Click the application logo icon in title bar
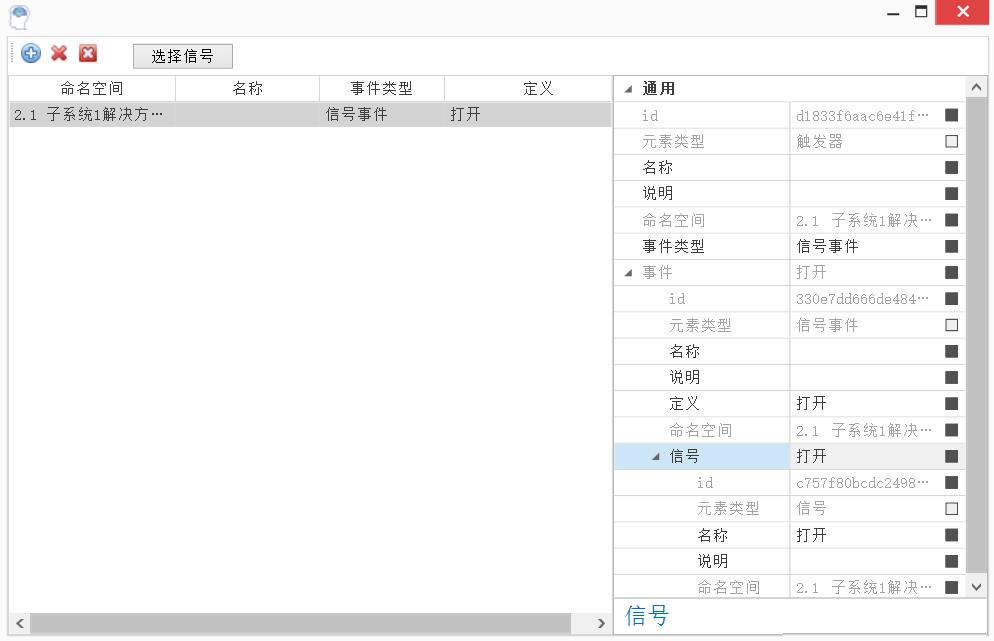This screenshot has height=641, width=994. pyautogui.click(x=20, y=17)
